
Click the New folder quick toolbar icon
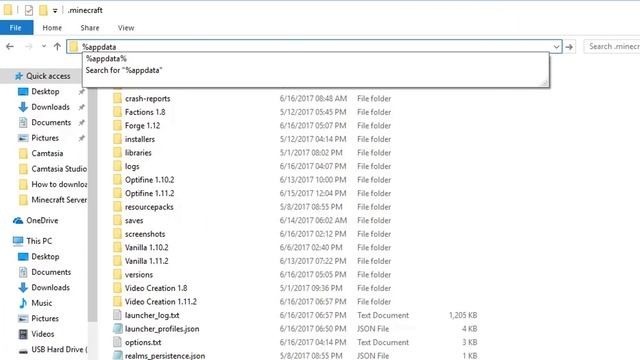[x=43, y=10]
